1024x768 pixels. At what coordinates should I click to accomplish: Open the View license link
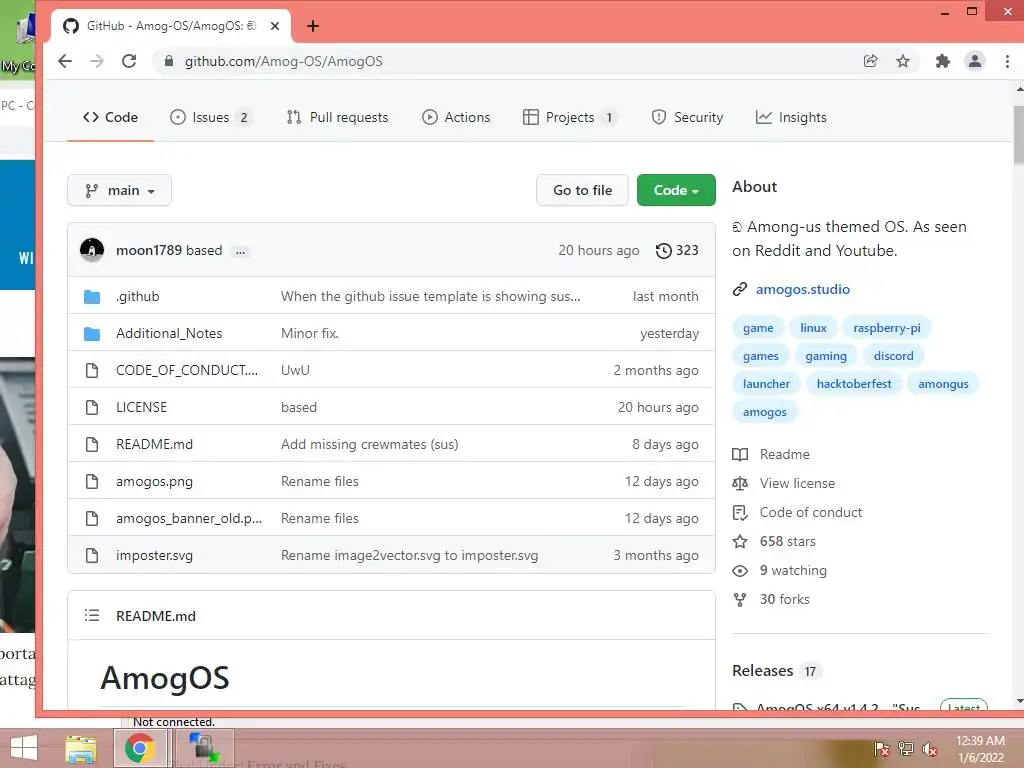(797, 483)
